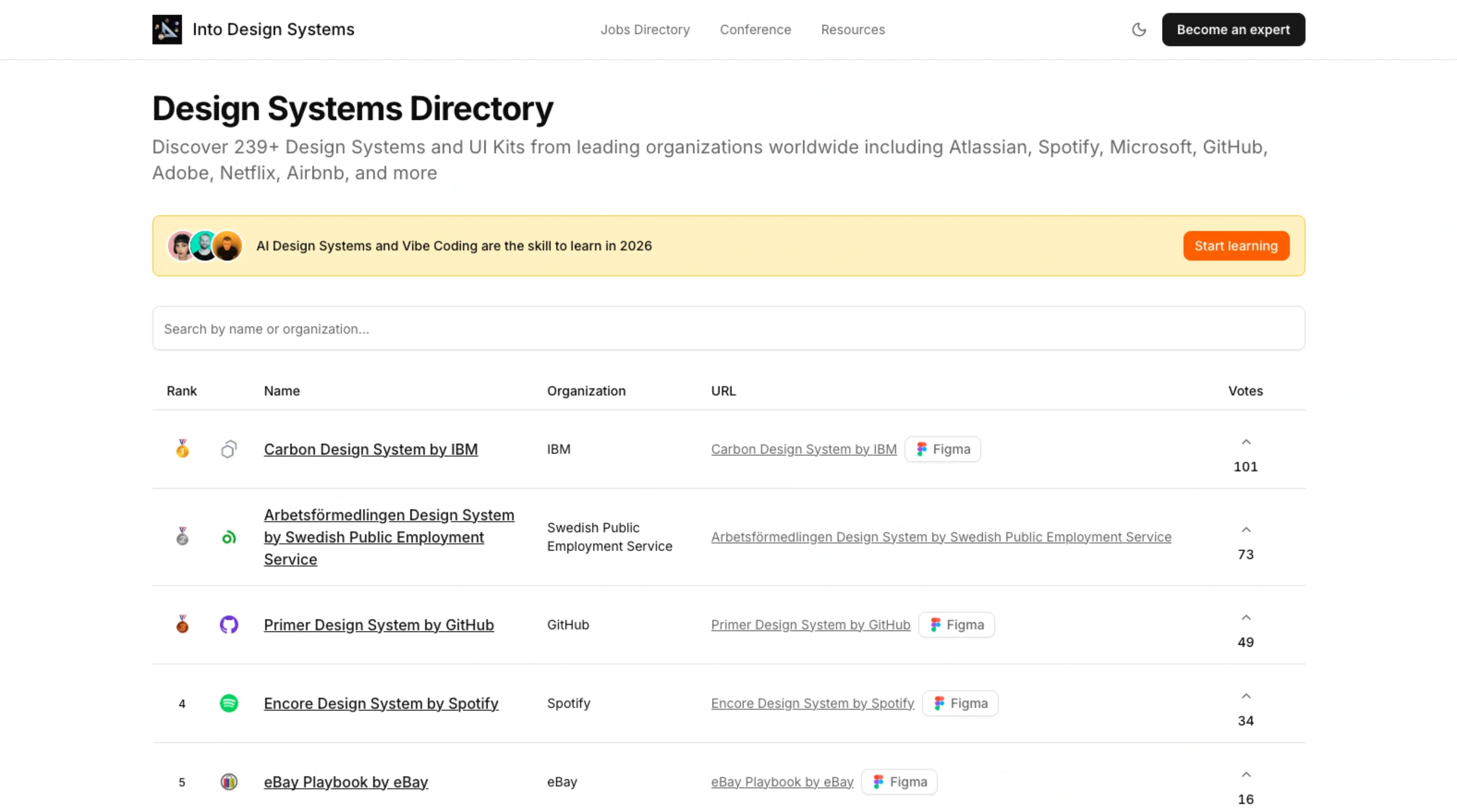Image resolution: width=1457 pixels, height=812 pixels.
Task: Click the IBM Carbon logo icon
Action: point(229,449)
